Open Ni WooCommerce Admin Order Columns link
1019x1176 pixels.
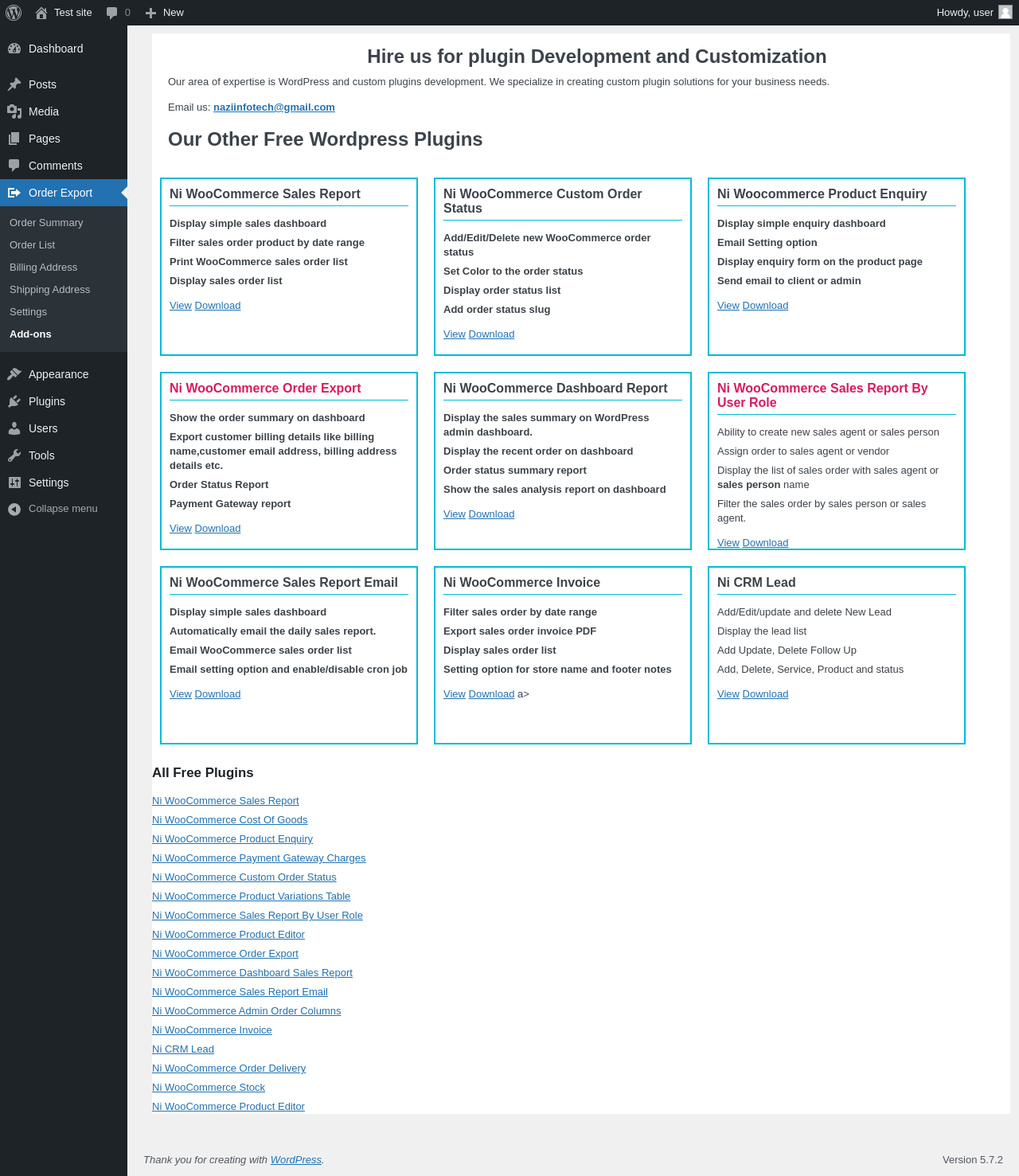click(247, 1011)
